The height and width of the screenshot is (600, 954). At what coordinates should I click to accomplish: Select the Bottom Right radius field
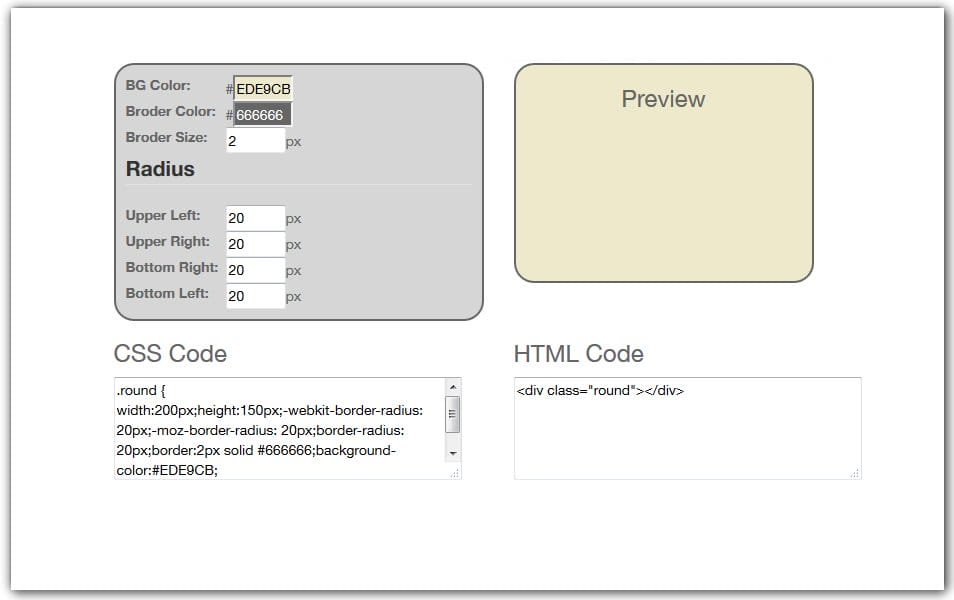click(256, 269)
